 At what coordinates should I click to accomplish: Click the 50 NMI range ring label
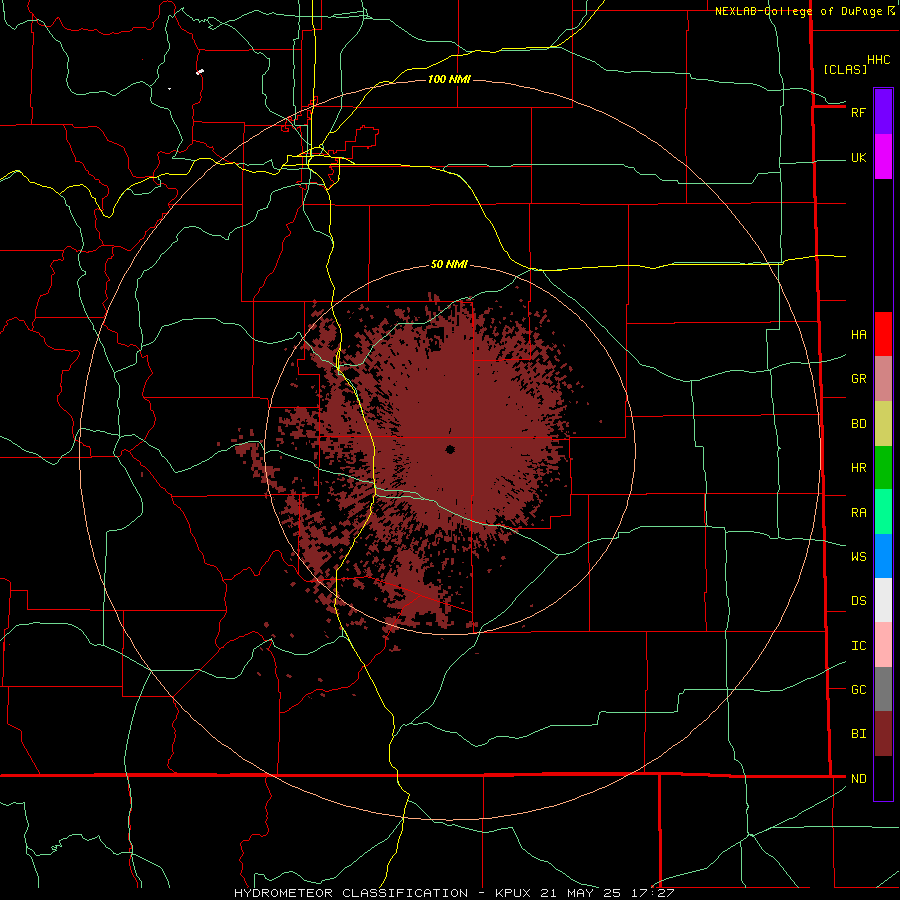tap(449, 264)
